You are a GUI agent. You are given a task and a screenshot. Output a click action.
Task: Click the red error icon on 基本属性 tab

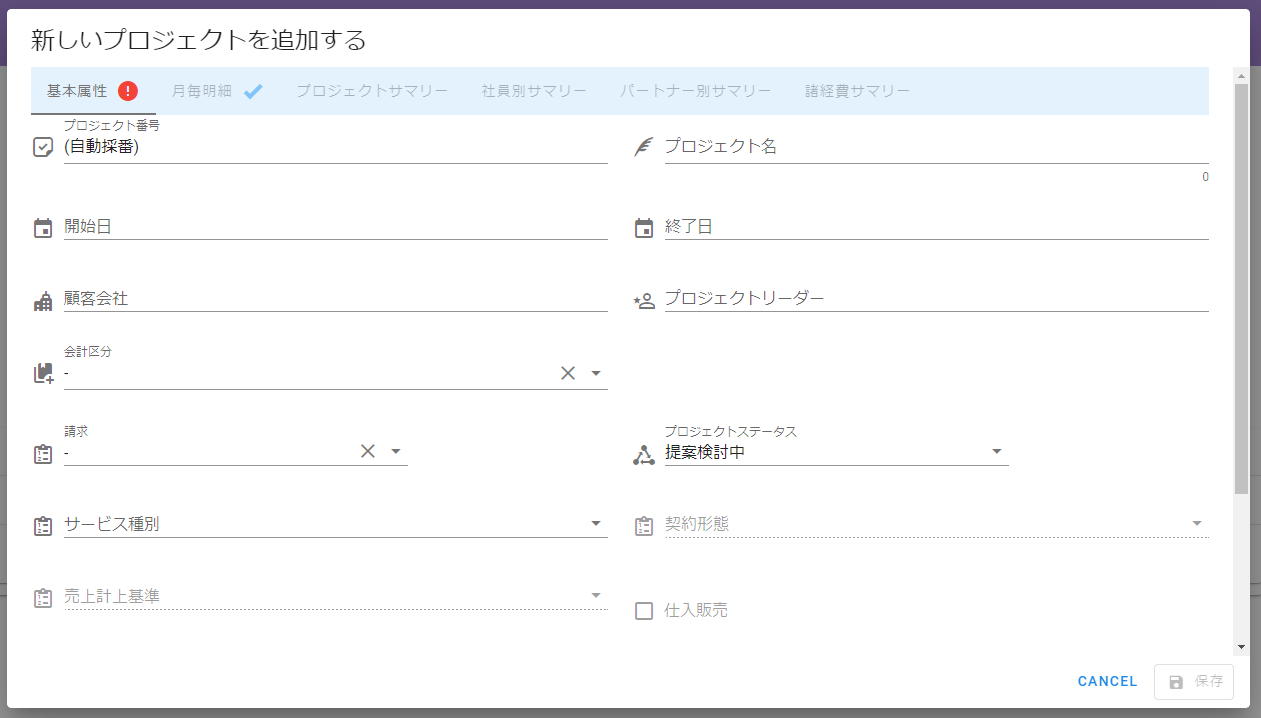click(x=128, y=91)
